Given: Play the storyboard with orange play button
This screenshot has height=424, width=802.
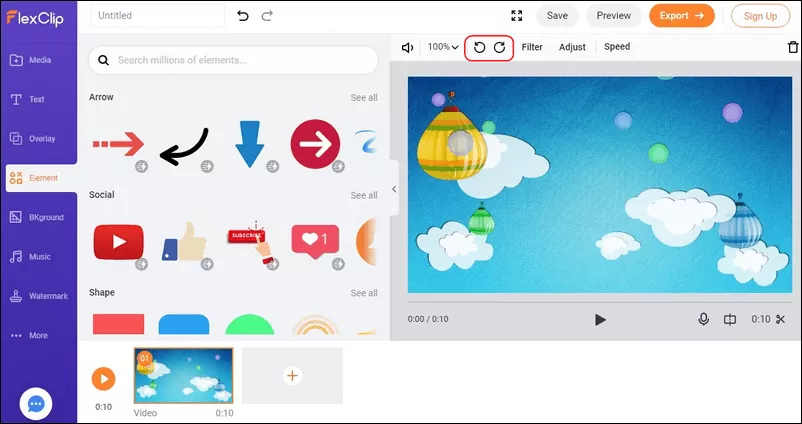Looking at the screenshot, I should click(x=103, y=379).
